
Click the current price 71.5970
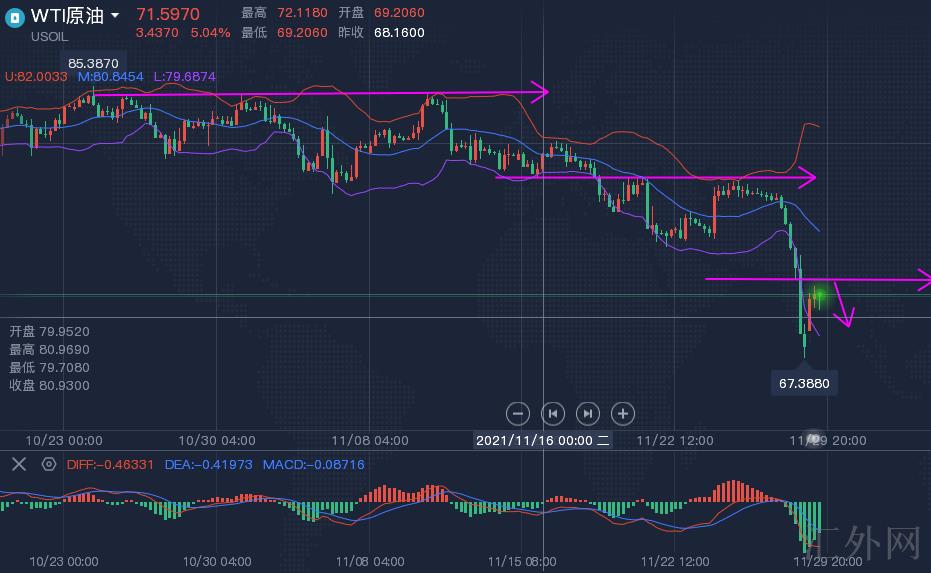pos(168,14)
